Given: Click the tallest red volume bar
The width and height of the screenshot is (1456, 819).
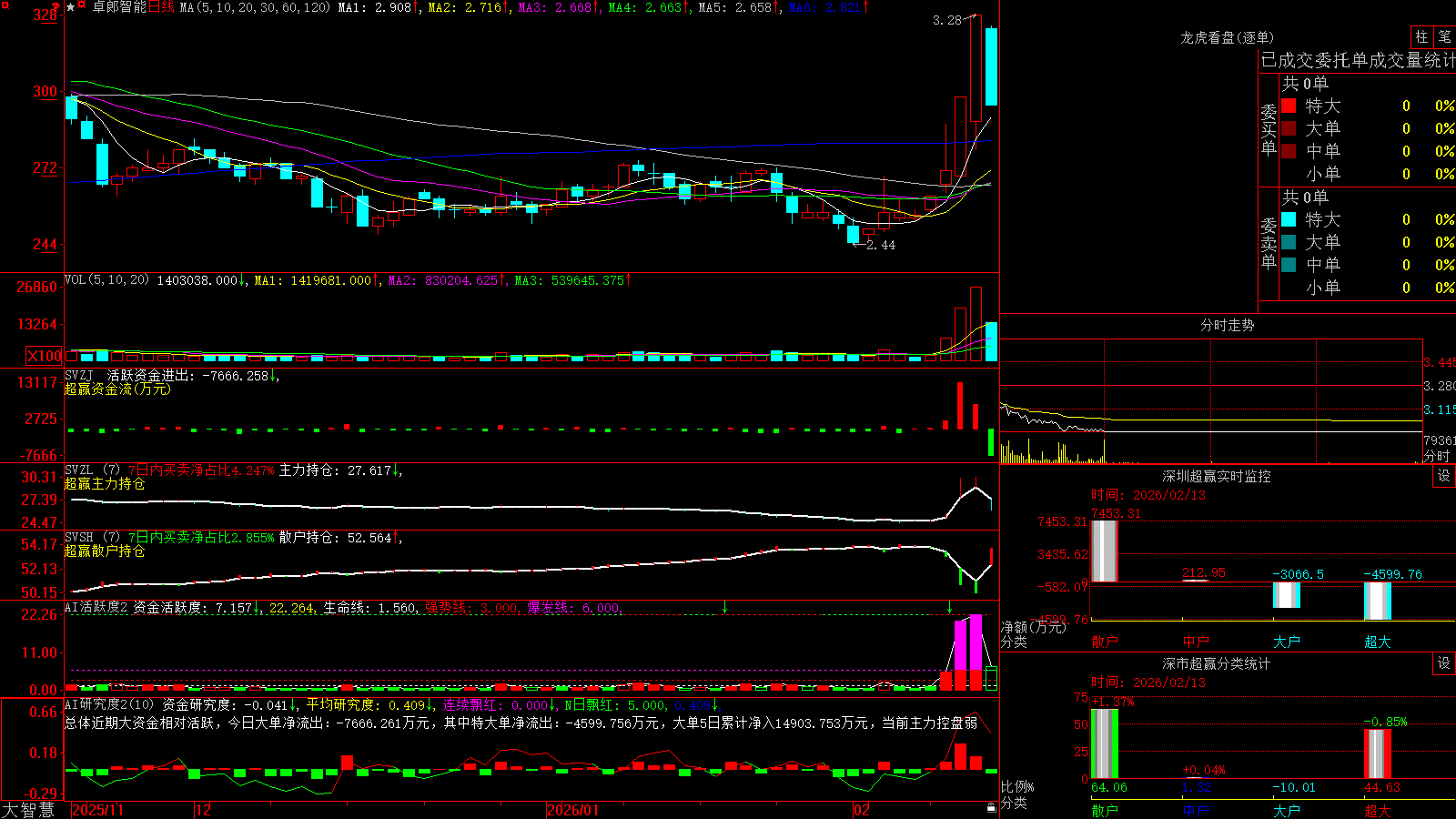Looking at the screenshot, I should coord(976,324).
